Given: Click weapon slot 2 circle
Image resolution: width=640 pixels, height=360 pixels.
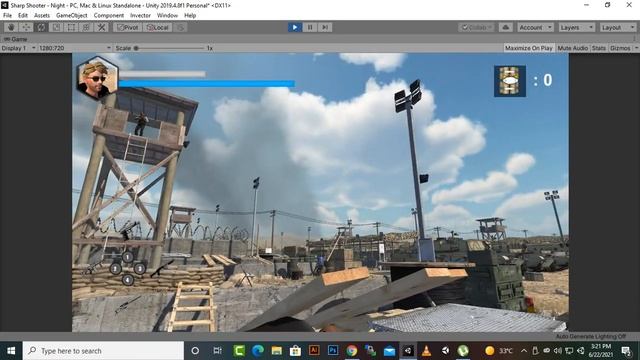Looking at the screenshot, I should click(116, 269).
